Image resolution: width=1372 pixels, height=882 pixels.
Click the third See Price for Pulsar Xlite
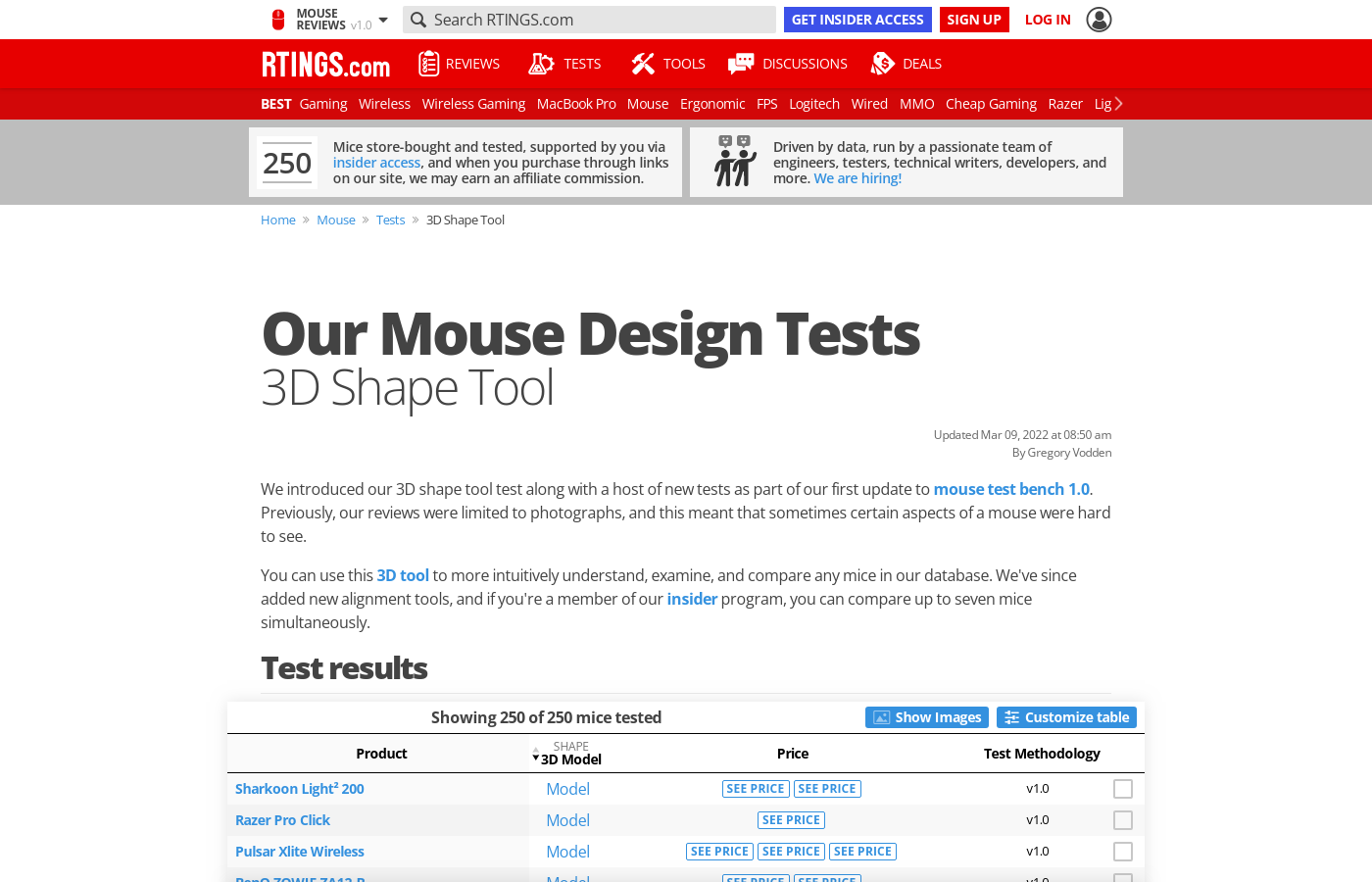pyautogui.click(x=862, y=852)
